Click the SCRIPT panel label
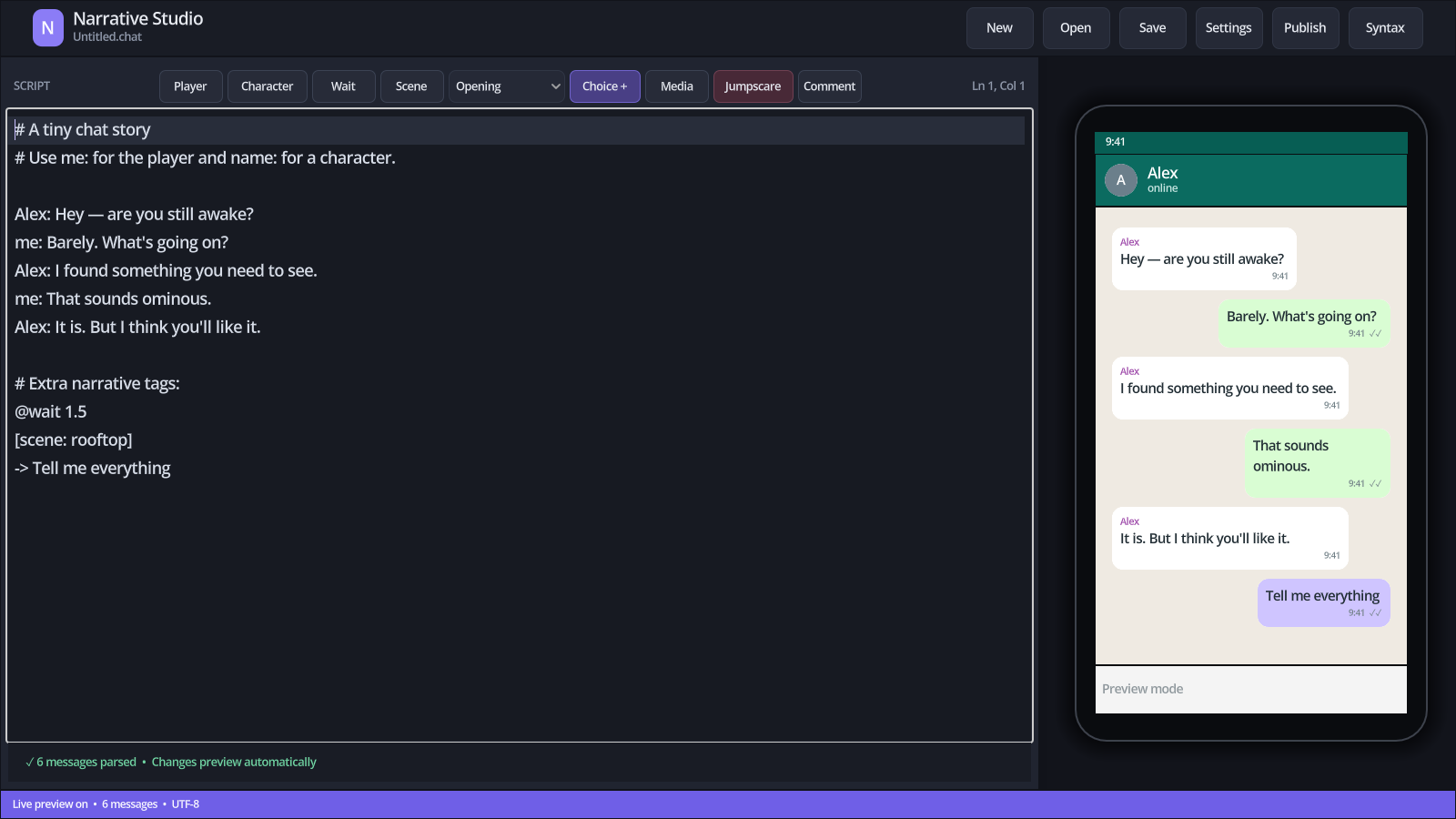 (32, 86)
